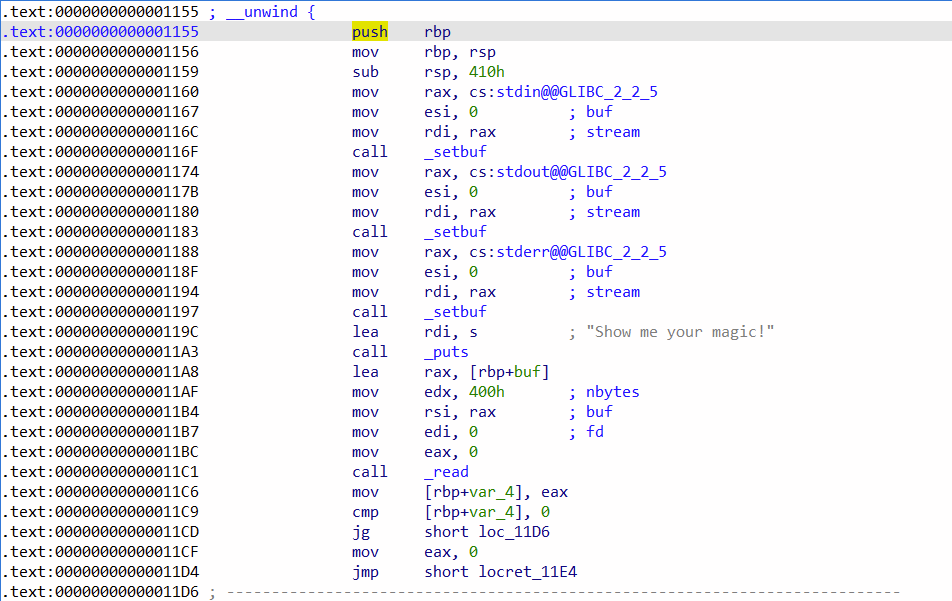952x601 pixels.
Task: Click the _puts function name
Action: coord(449,351)
